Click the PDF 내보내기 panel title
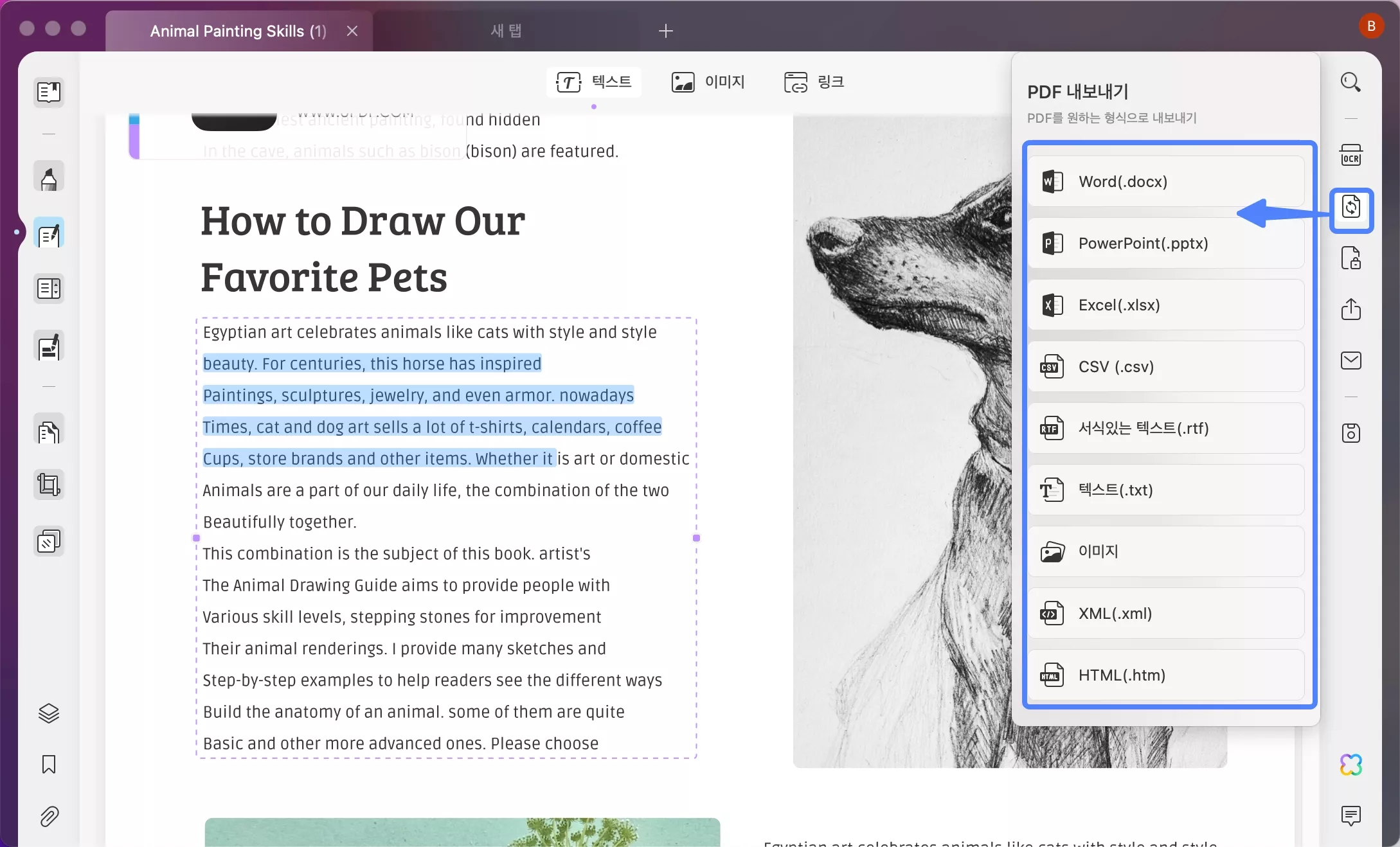The width and height of the screenshot is (1400, 847). [1078, 92]
